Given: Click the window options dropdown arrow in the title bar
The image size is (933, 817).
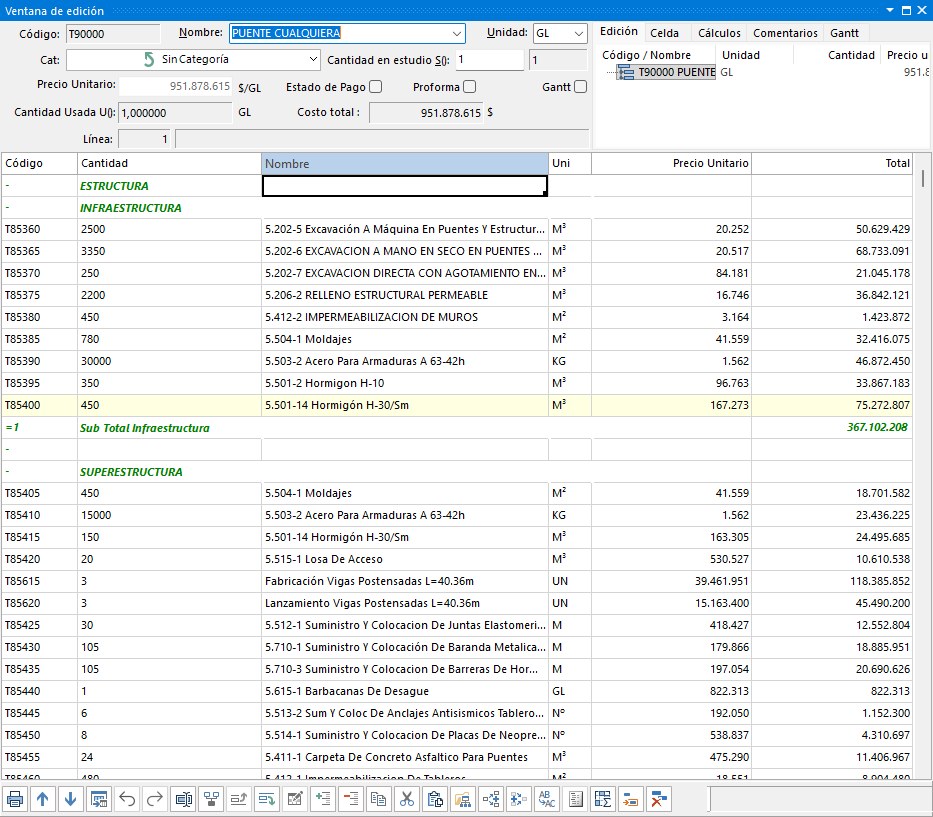Looking at the screenshot, I should pyautogui.click(x=890, y=10).
